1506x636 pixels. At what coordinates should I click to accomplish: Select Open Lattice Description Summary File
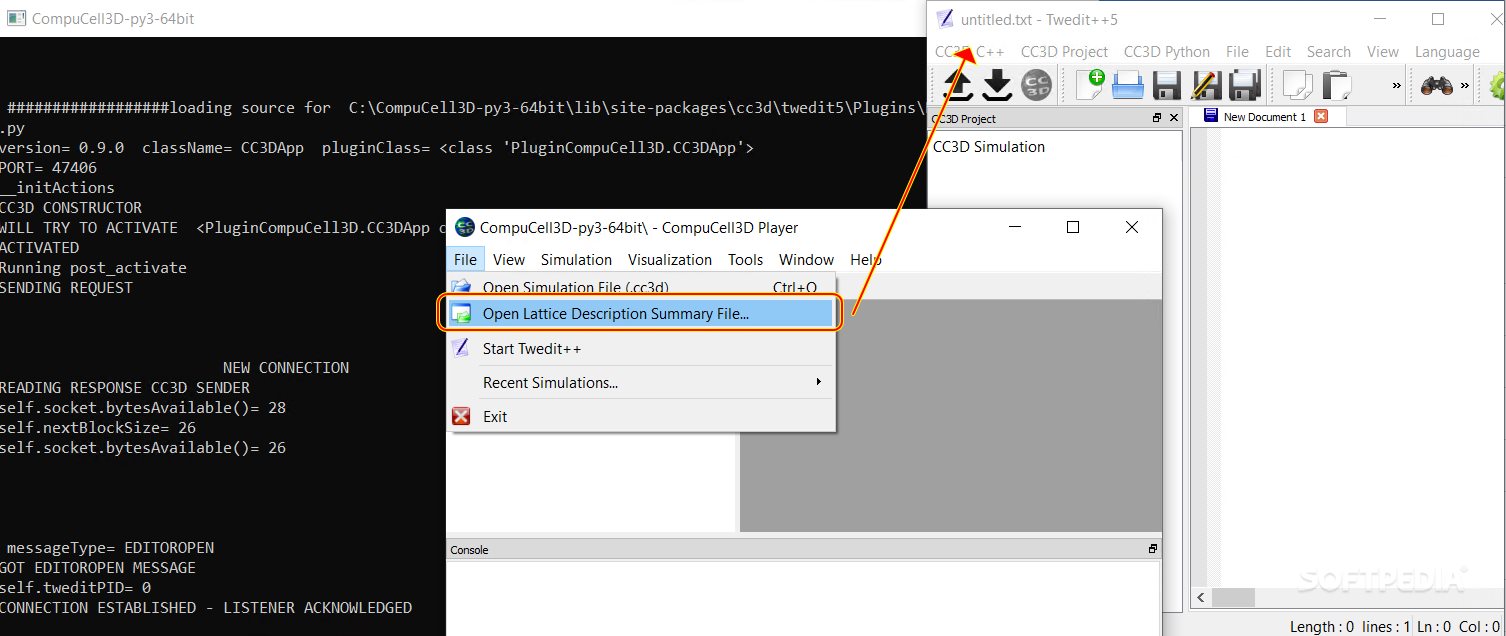[x=641, y=314]
